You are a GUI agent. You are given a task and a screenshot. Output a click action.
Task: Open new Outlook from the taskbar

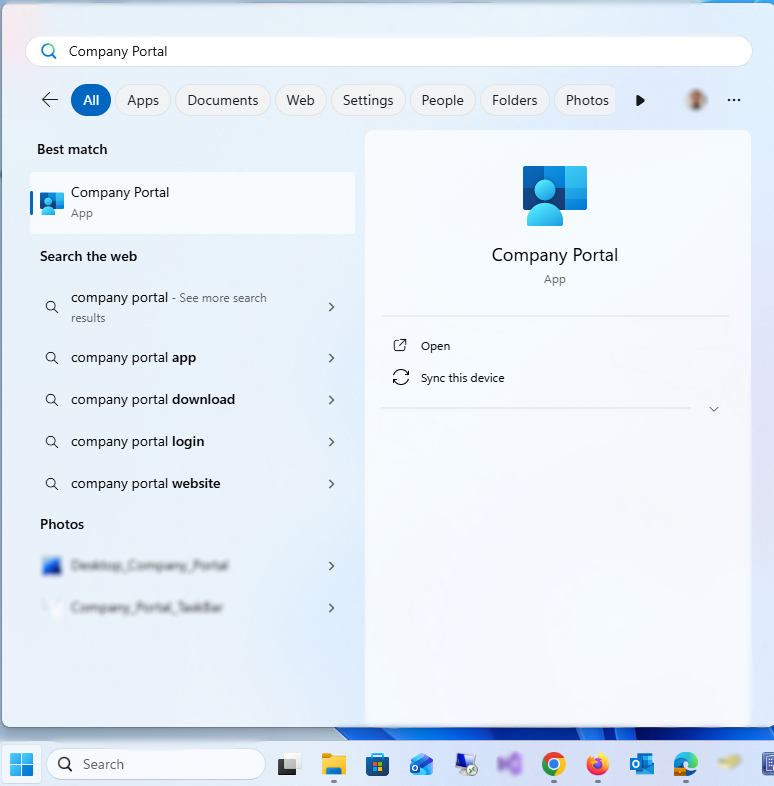421,764
